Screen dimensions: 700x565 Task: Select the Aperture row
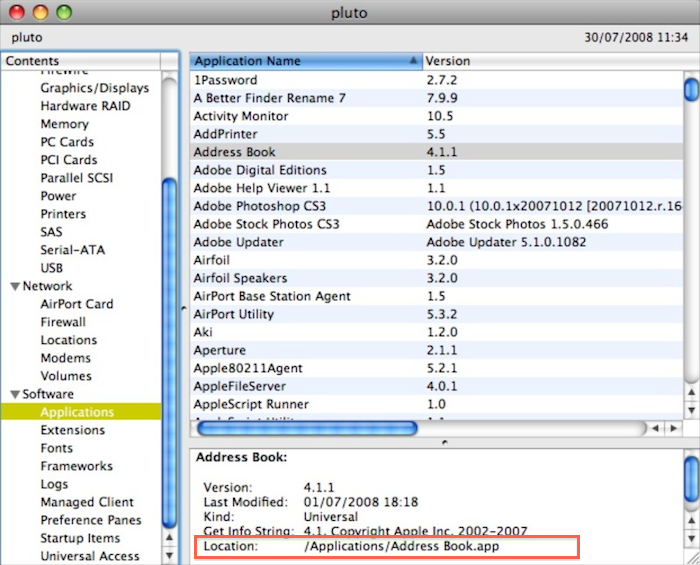pos(437,350)
